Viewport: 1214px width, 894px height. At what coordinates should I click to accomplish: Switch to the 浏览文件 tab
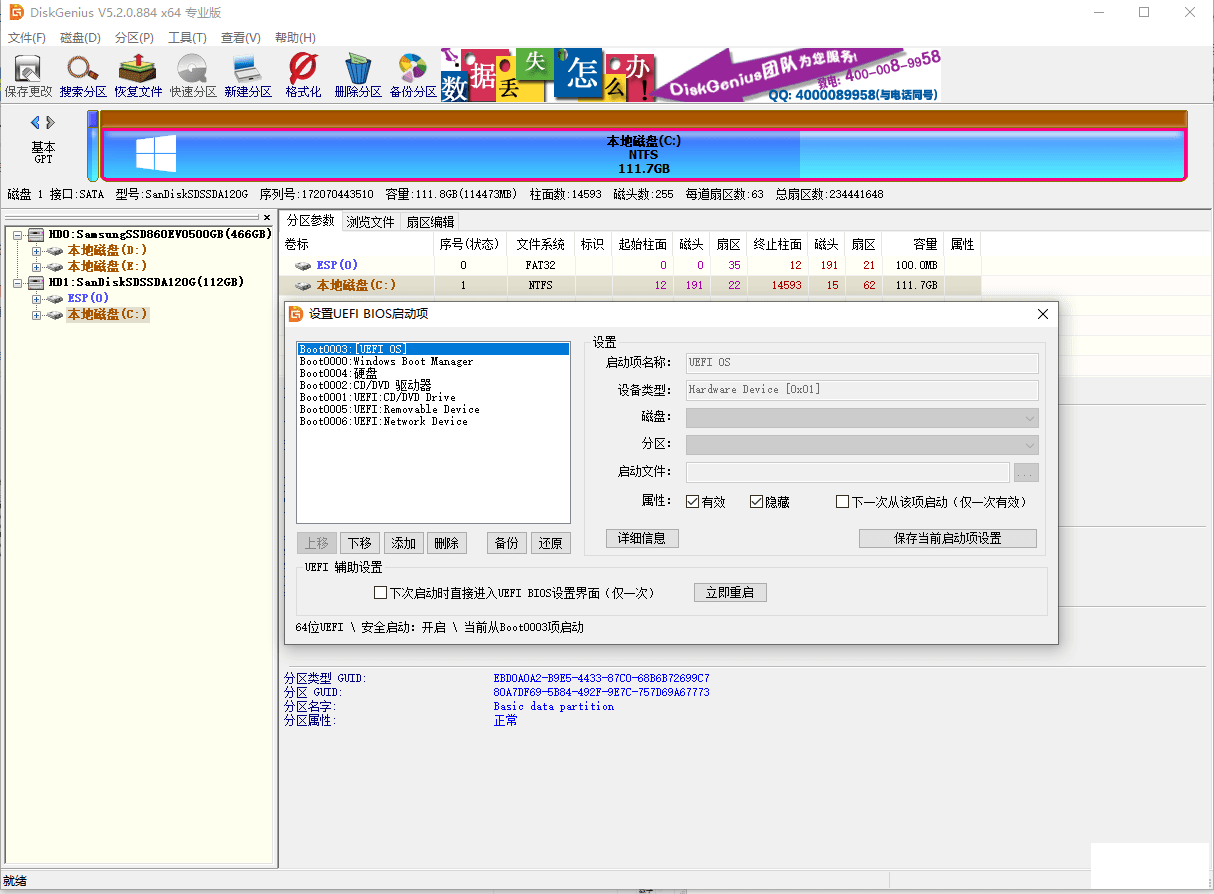pos(370,222)
